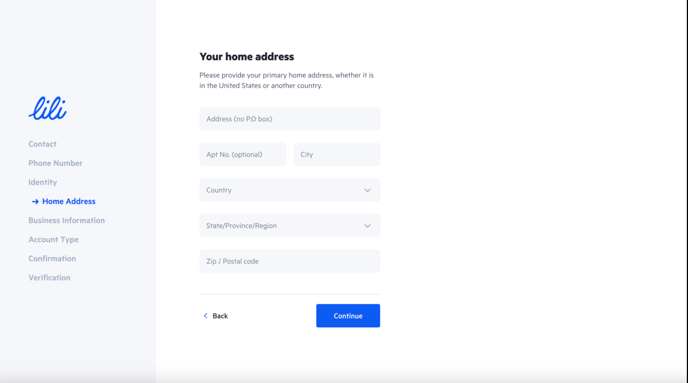Viewport: 688px width, 383px height.
Task: Open the Country selection field
Action: point(290,190)
